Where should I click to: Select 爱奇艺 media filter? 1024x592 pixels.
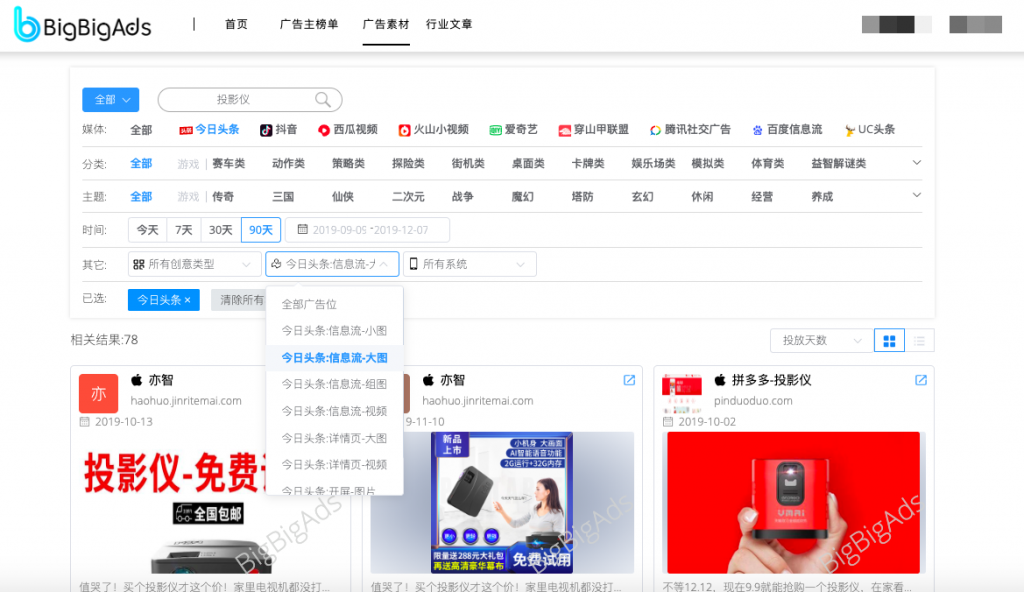(x=513, y=129)
